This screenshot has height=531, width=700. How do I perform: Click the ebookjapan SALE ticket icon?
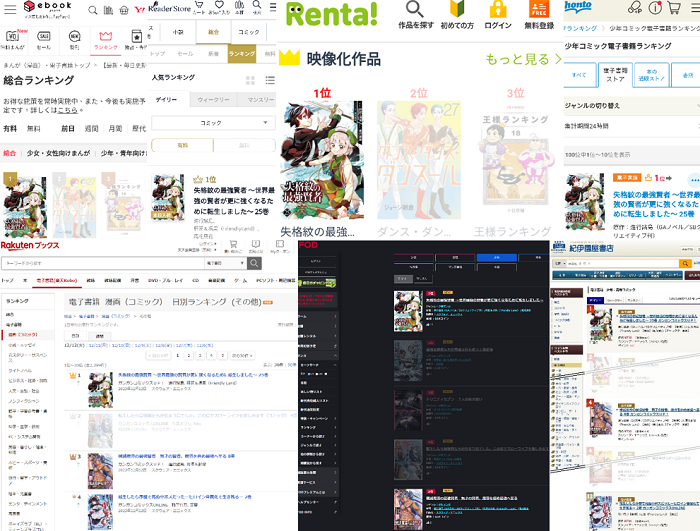coord(43,36)
